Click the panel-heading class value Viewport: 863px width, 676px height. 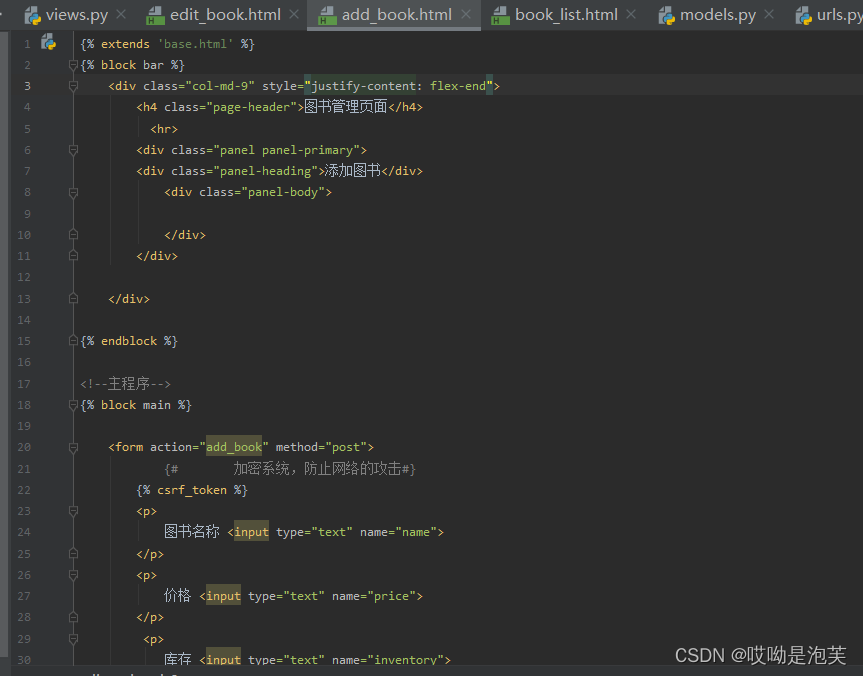265,171
